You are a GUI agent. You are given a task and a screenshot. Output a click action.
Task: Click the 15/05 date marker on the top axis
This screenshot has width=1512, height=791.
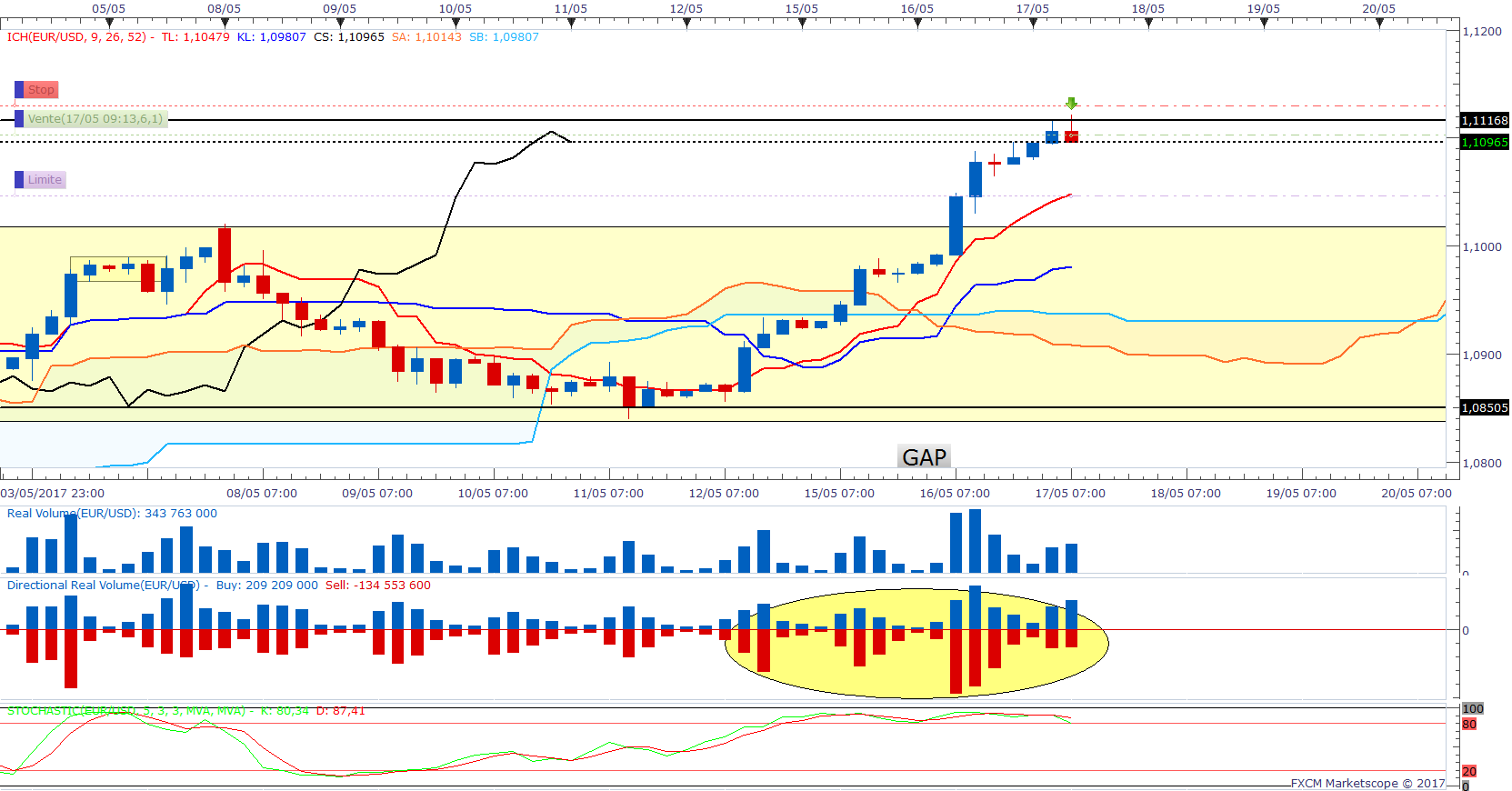click(802, 9)
